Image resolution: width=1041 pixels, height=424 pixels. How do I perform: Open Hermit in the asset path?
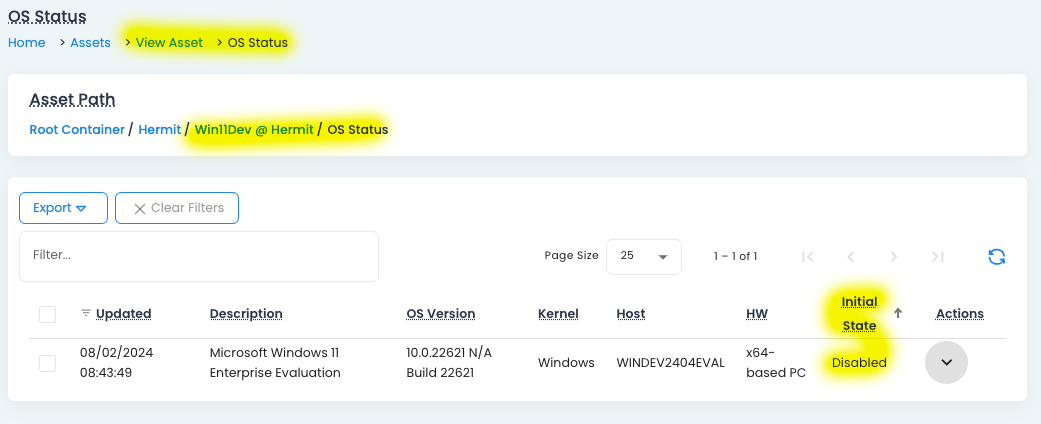[160, 129]
